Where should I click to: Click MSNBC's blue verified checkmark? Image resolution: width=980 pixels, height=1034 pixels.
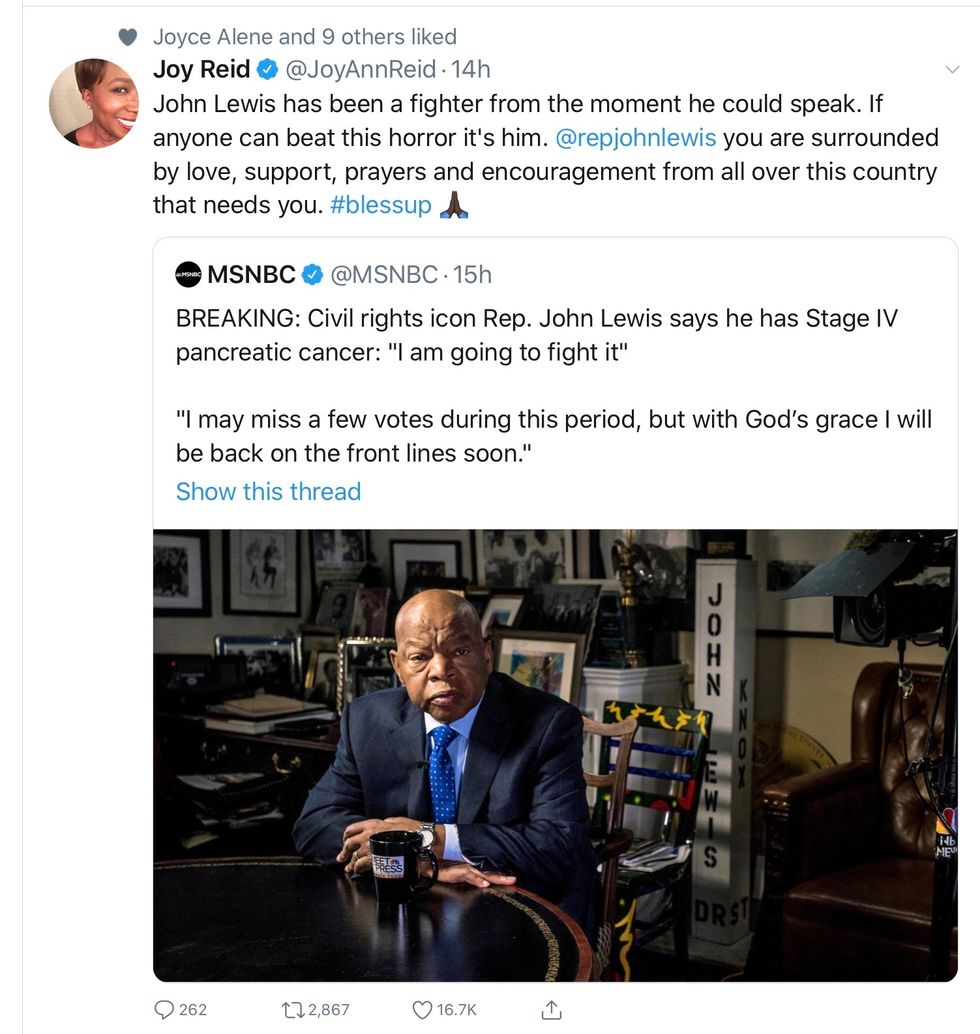[x=313, y=274]
